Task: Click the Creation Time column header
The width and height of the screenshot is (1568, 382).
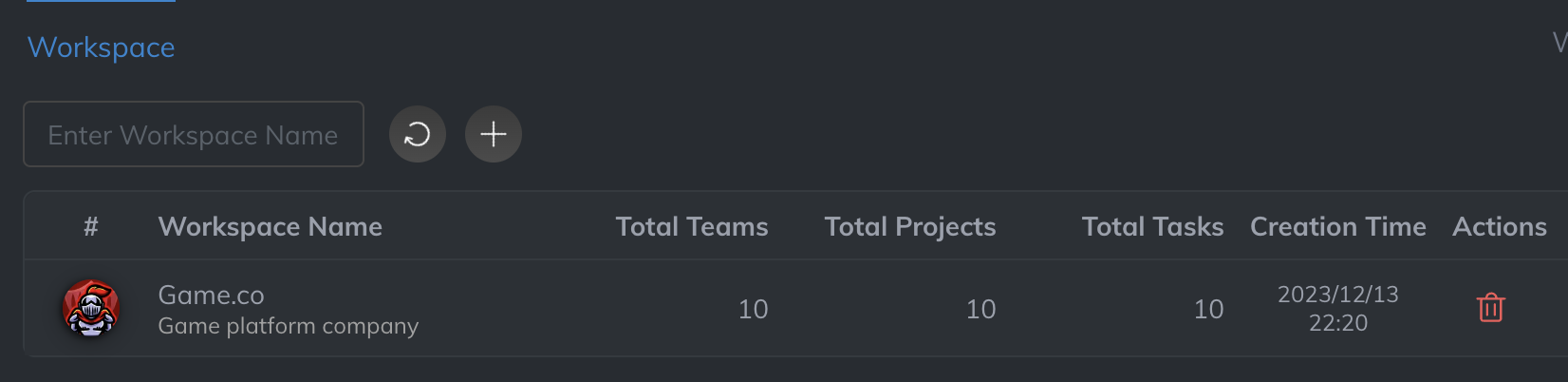Action: 1337,226
